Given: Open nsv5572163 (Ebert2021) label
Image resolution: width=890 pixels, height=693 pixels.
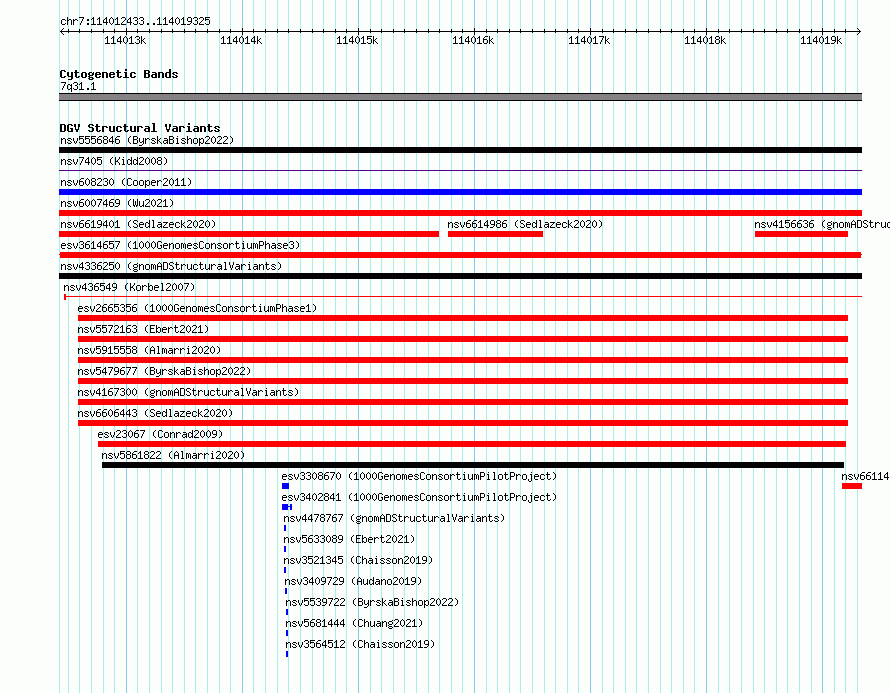Looking at the screenshot, I should pos(143,329).
